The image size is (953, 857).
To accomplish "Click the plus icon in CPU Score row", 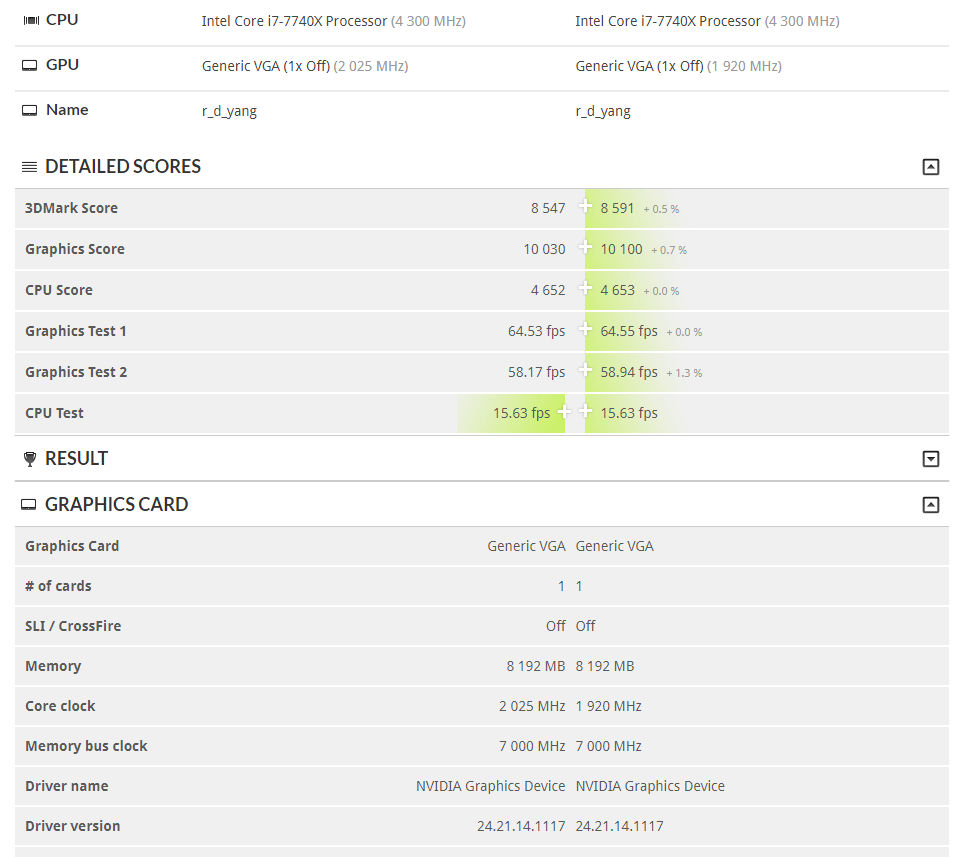I will coord(585,289).
